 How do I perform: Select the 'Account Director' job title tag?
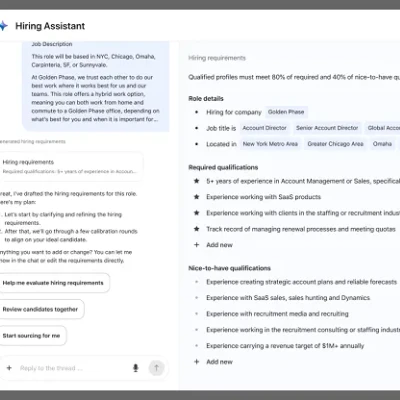coord(264,128)
